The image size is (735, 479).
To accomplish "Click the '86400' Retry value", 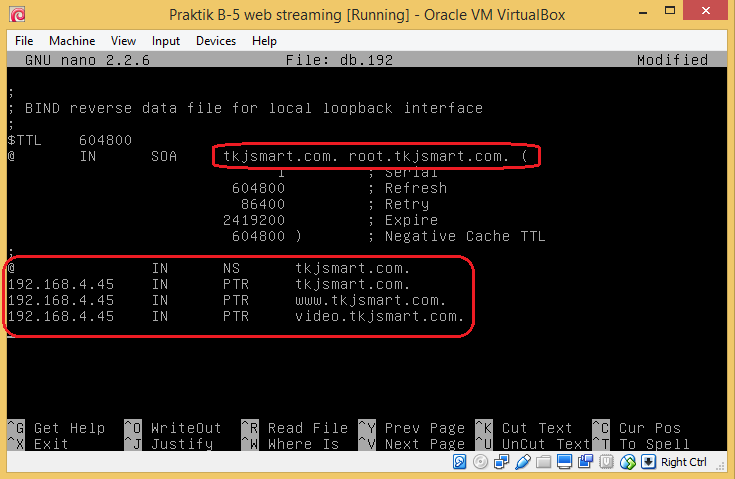I will (x=262, y=204).
